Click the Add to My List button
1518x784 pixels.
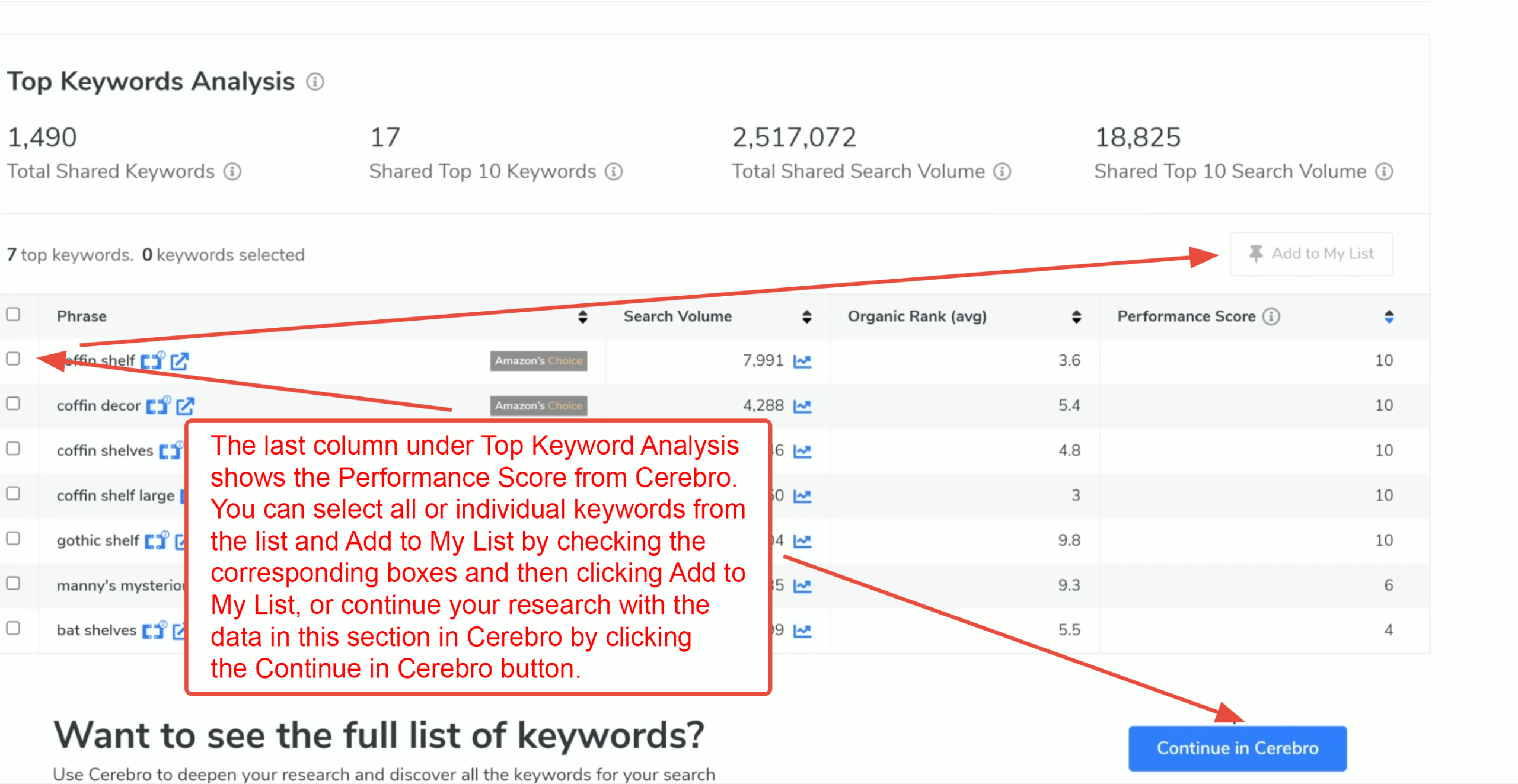click(1312, 254)
